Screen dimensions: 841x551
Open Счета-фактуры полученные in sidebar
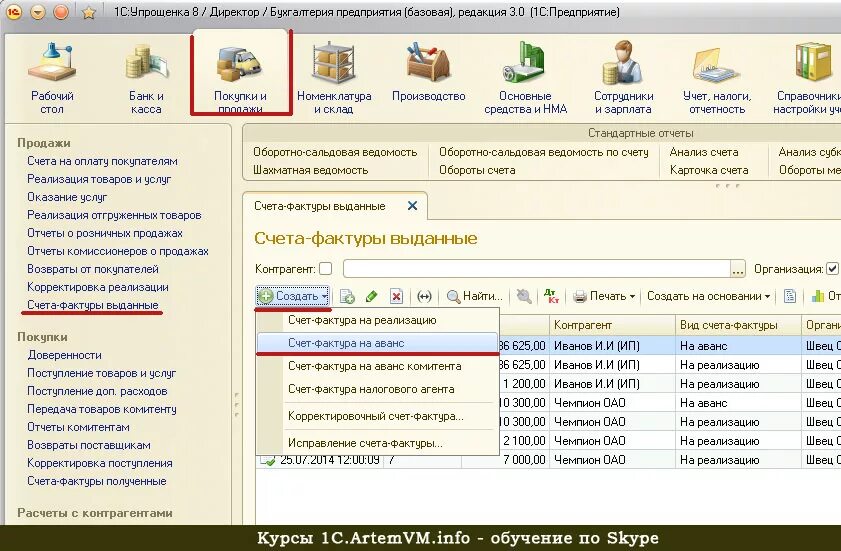[97, 481]
